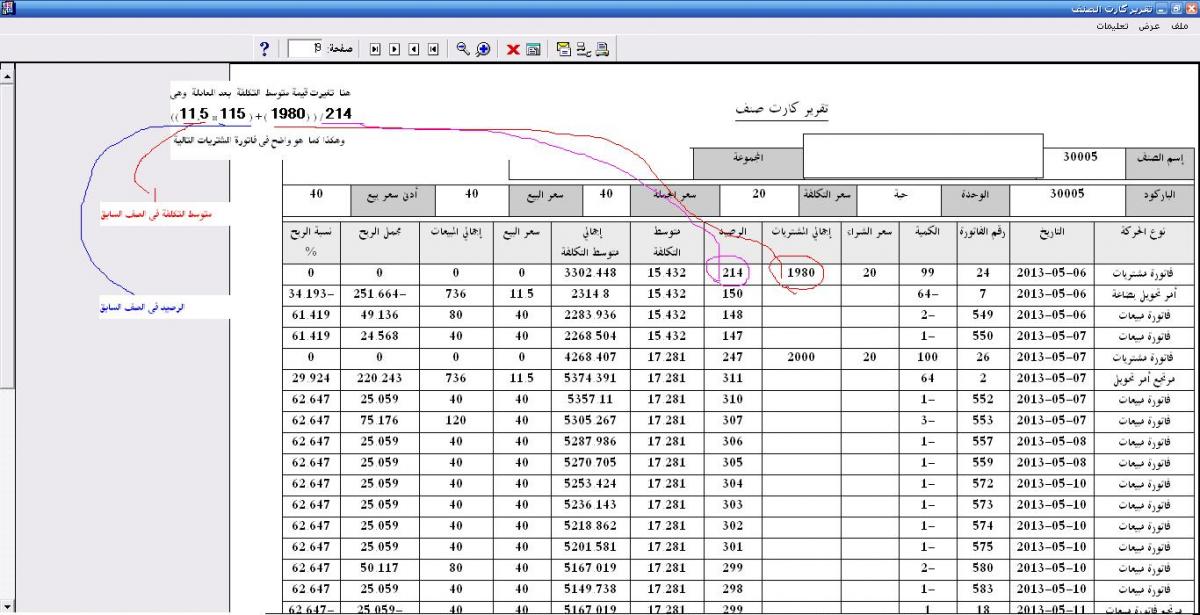
Task: Click the save report icon
Action: [532, 48]
